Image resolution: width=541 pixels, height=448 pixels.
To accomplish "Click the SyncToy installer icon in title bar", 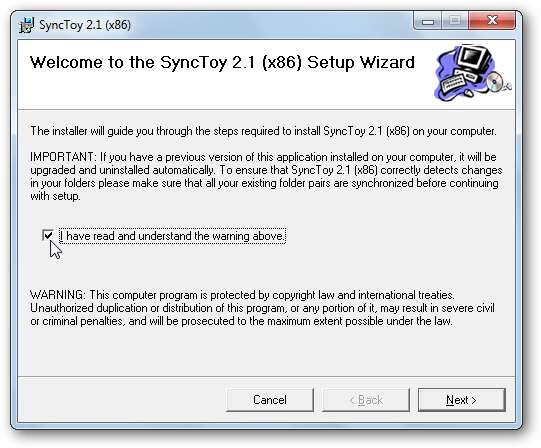I will click(x=26, y=25).
